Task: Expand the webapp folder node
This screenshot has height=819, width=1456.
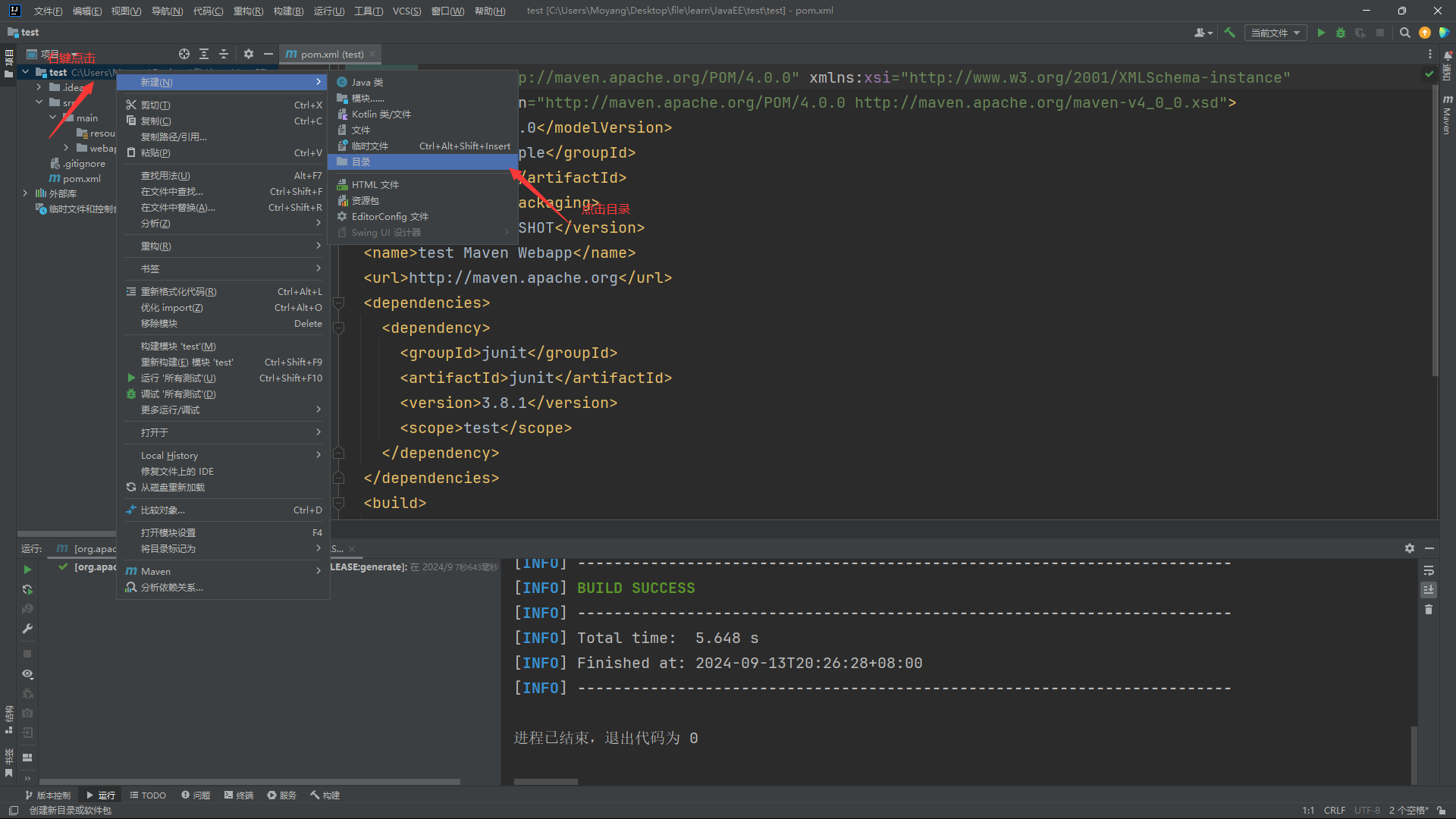Action: [x=66, y=149]
